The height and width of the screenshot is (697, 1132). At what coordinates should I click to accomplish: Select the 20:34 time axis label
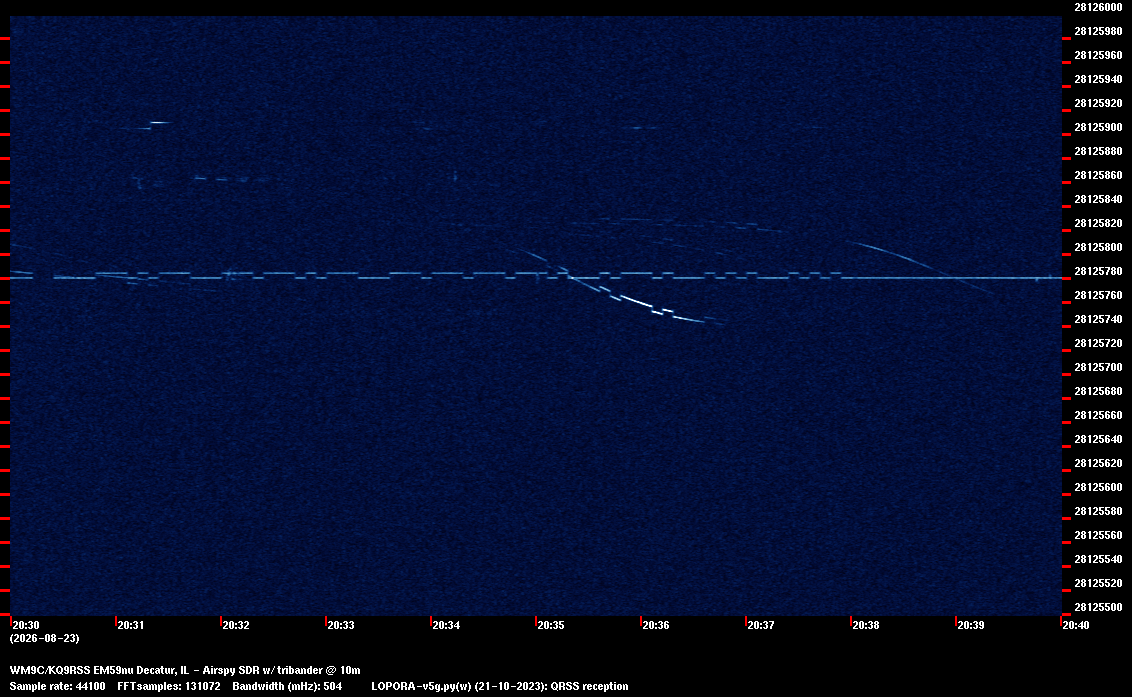[x=446, y=625]
